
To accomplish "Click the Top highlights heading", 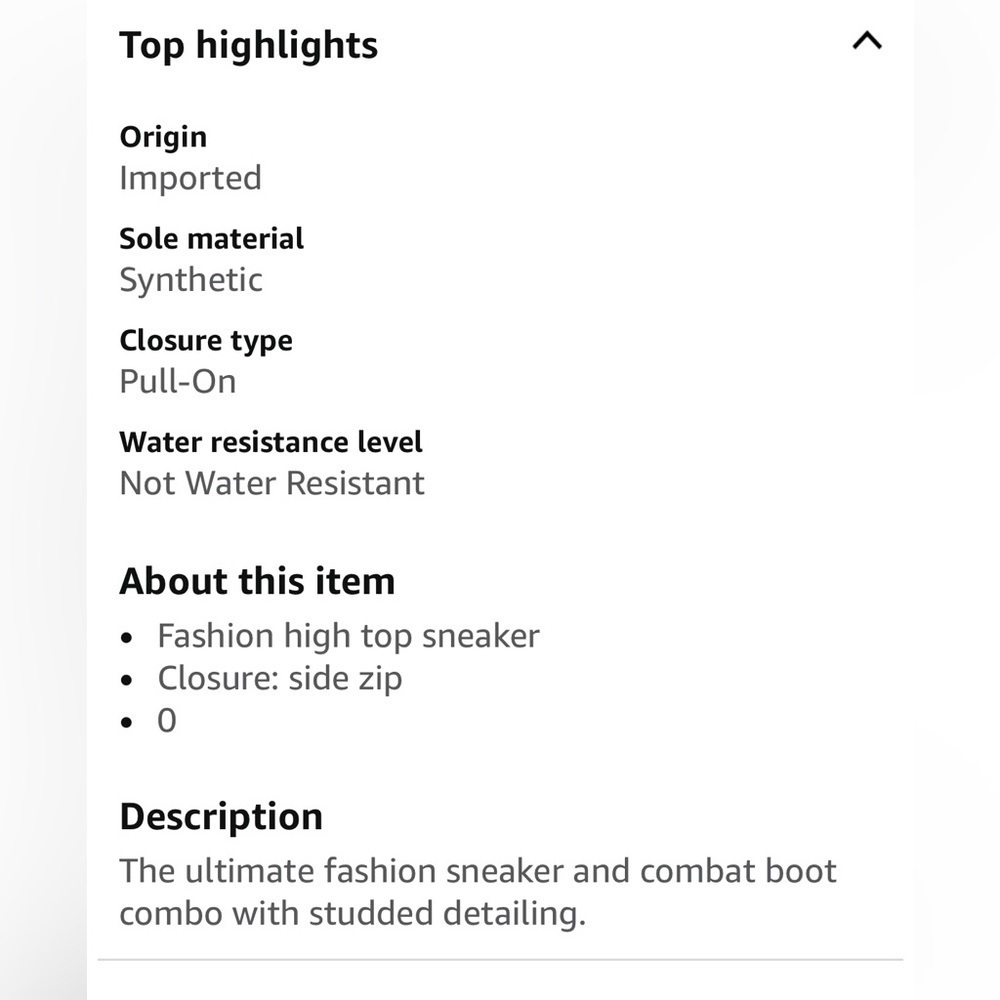I will [249, 45].
